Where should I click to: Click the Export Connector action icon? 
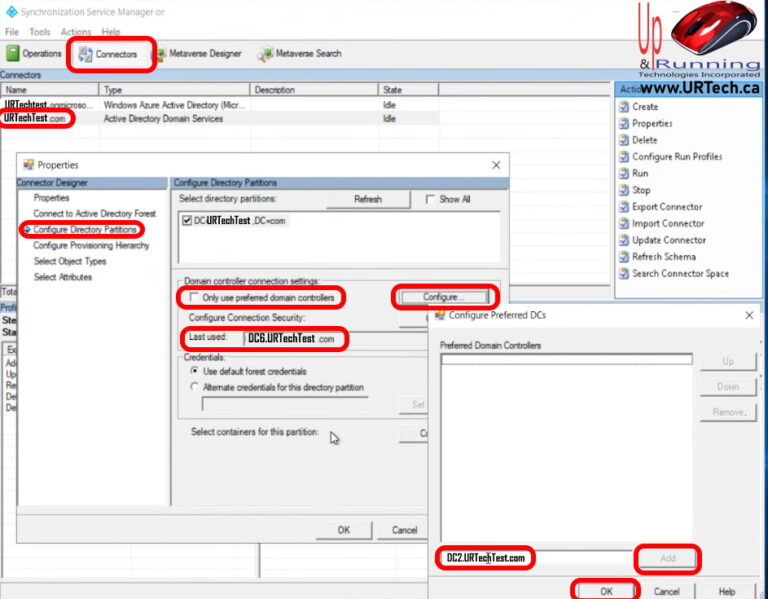click(x=624, y=207)
